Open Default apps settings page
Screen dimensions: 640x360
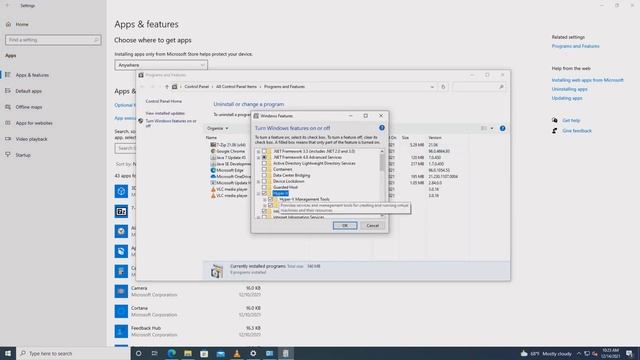coord(28,91)
